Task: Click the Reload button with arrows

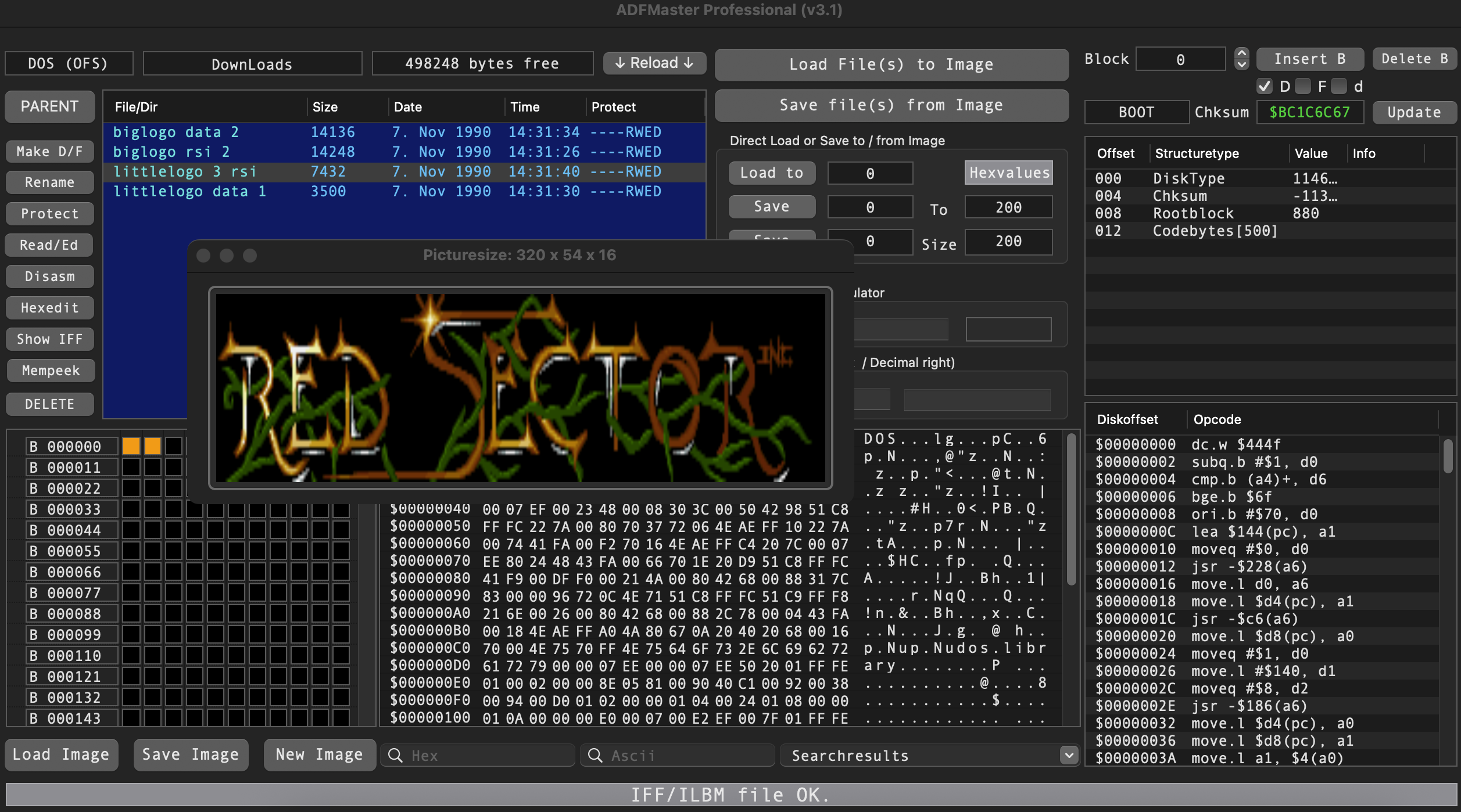Action: click(654, 63)
